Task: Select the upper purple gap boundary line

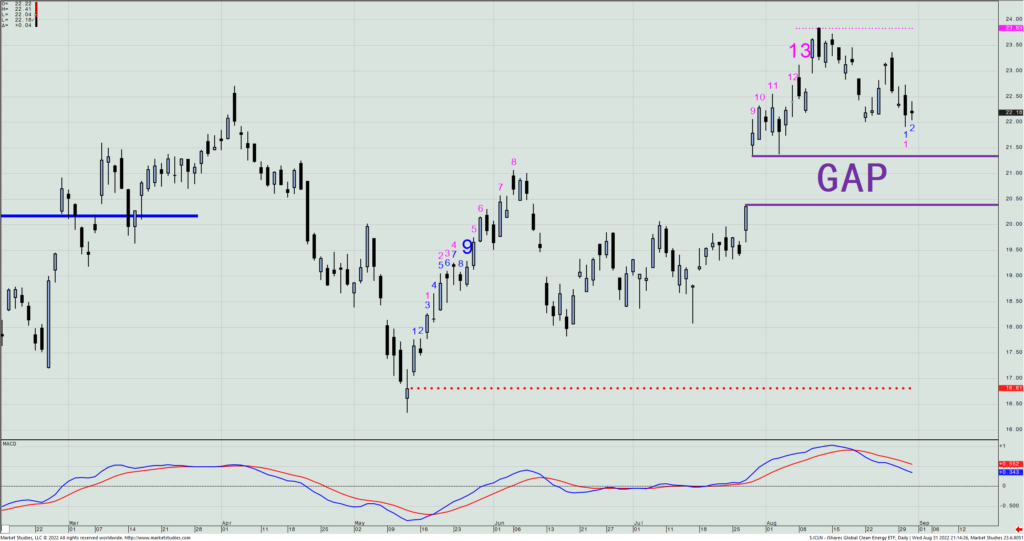Action: point(875,156)
